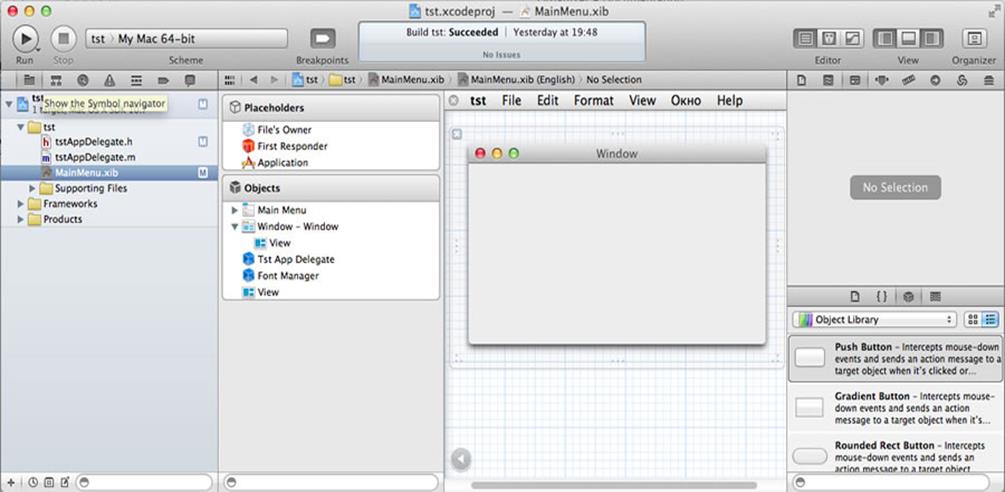This screenshot has height=492, width=1005.
Task: Expand the Frameworks group
Action: coord(21,204)
